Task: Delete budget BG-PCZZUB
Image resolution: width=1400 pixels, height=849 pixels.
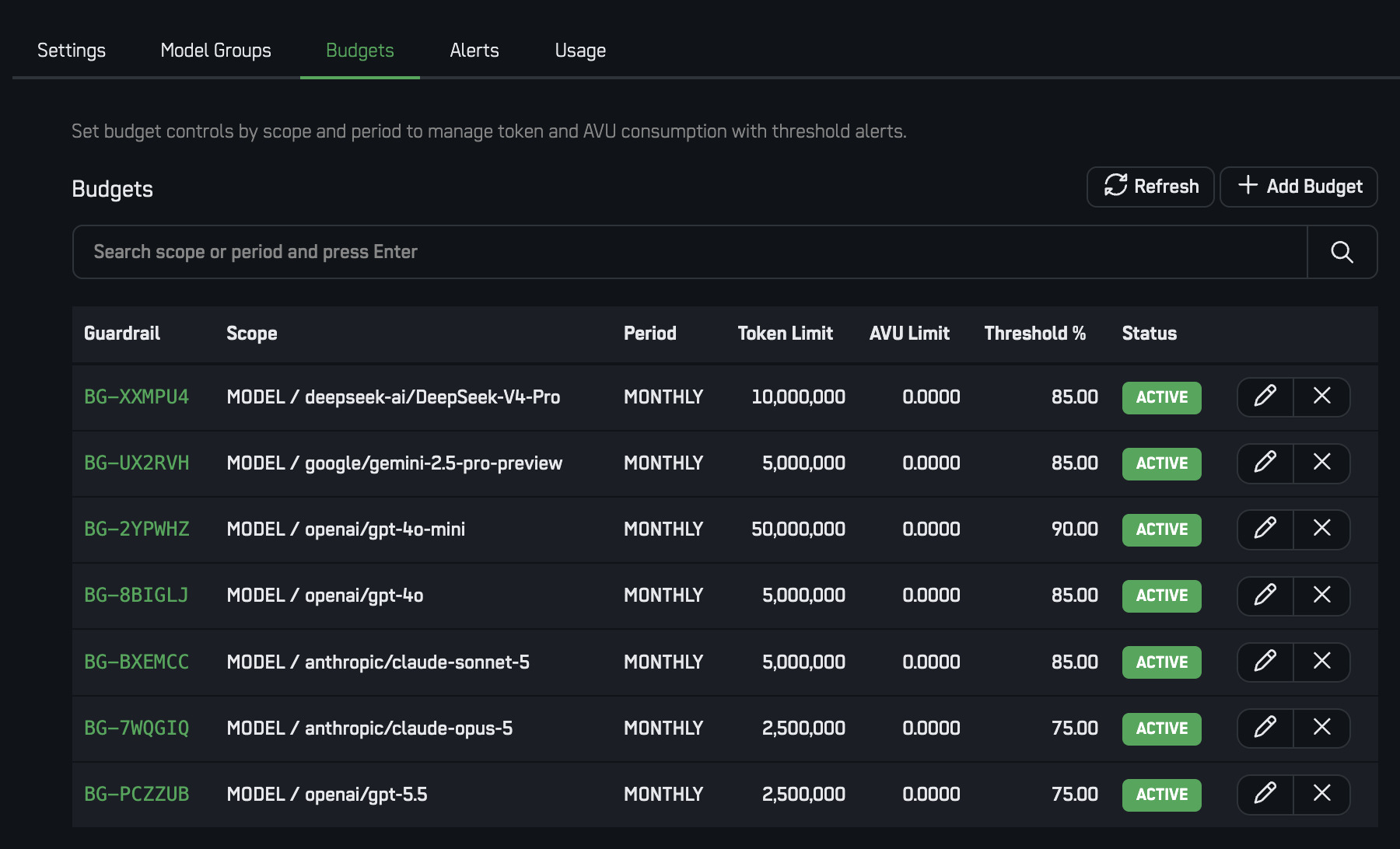Action: pyautogui.click(x=1322, y=795)
